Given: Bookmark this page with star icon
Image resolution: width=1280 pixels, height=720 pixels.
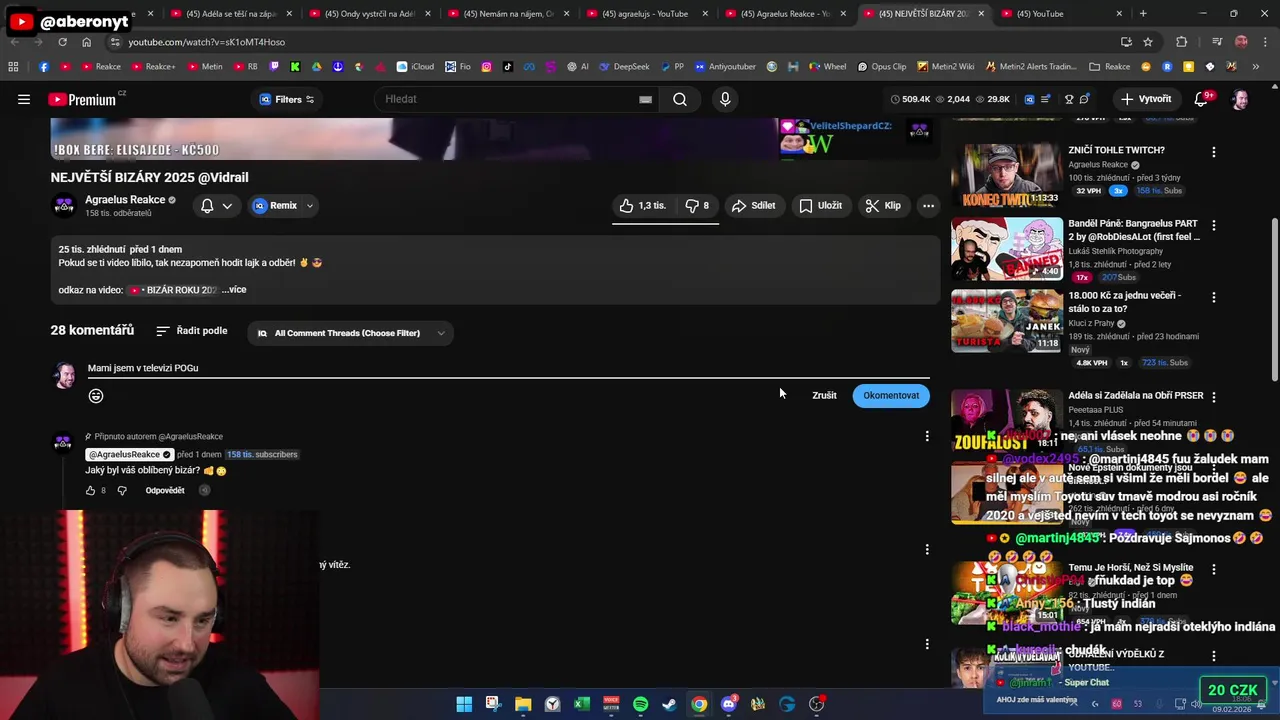Looking at the screenshot, I should tap(1148, 42).
